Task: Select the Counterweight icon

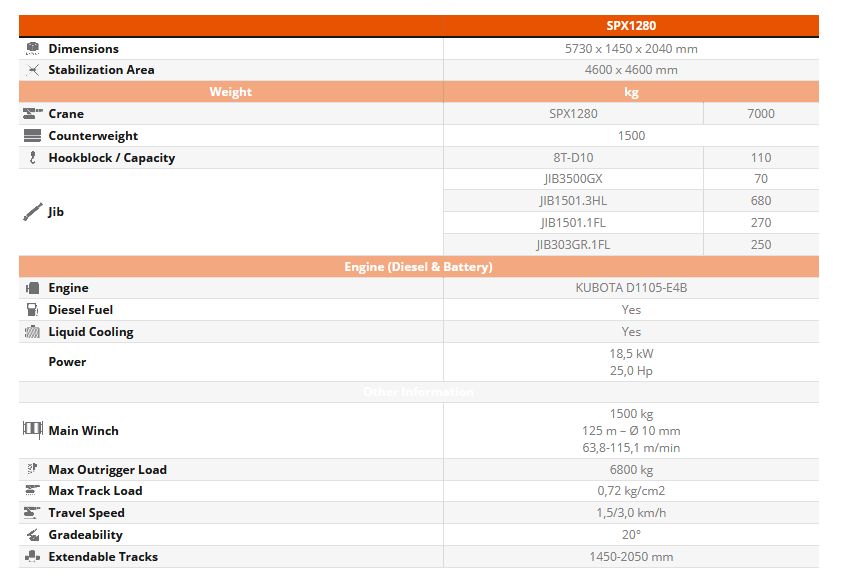Action: (32, 136)
